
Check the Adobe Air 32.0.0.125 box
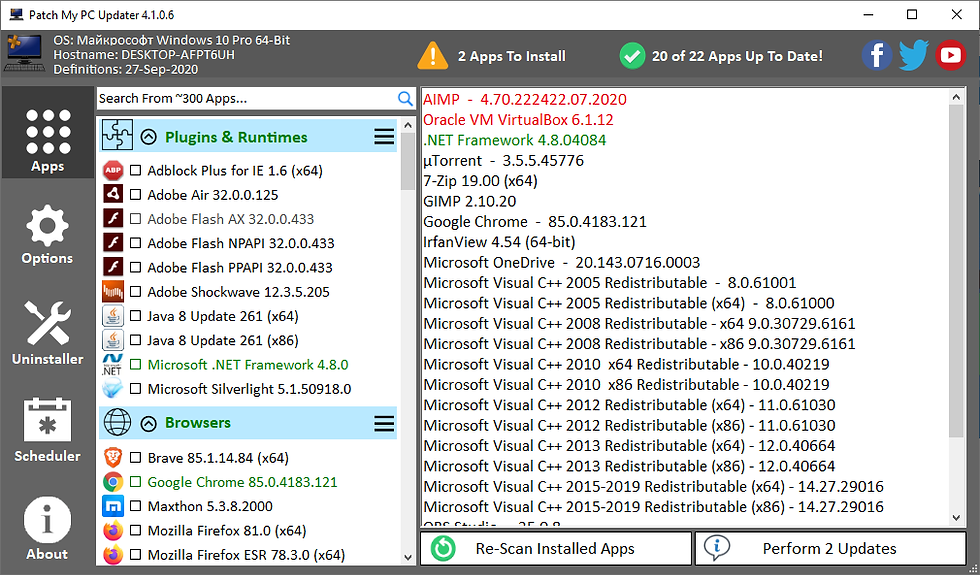point(136,195)
